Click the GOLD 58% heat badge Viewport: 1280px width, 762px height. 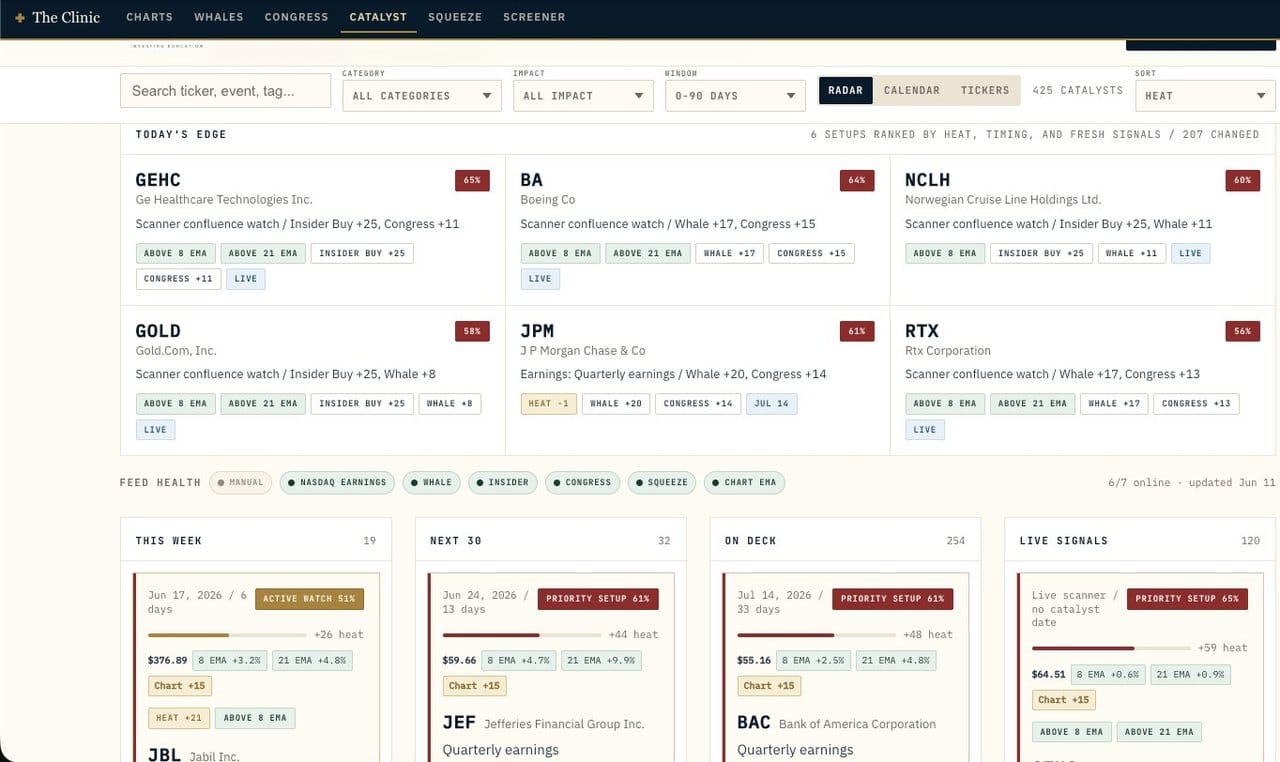(x=472, y=331)
